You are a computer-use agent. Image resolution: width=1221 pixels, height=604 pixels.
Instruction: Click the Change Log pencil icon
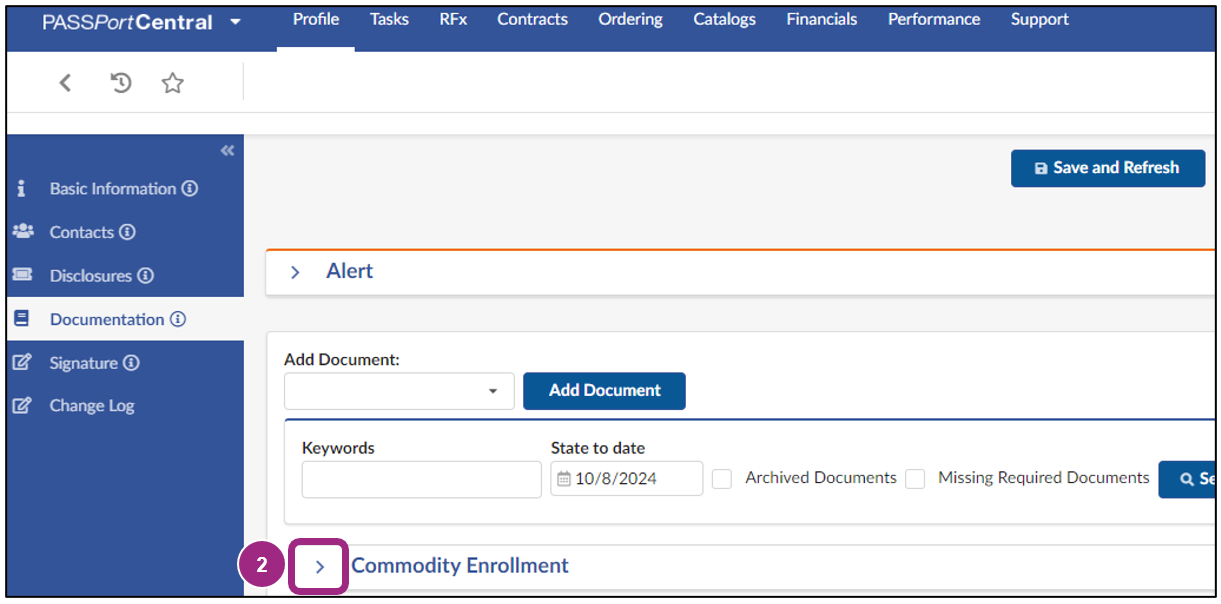coord(22,405)
